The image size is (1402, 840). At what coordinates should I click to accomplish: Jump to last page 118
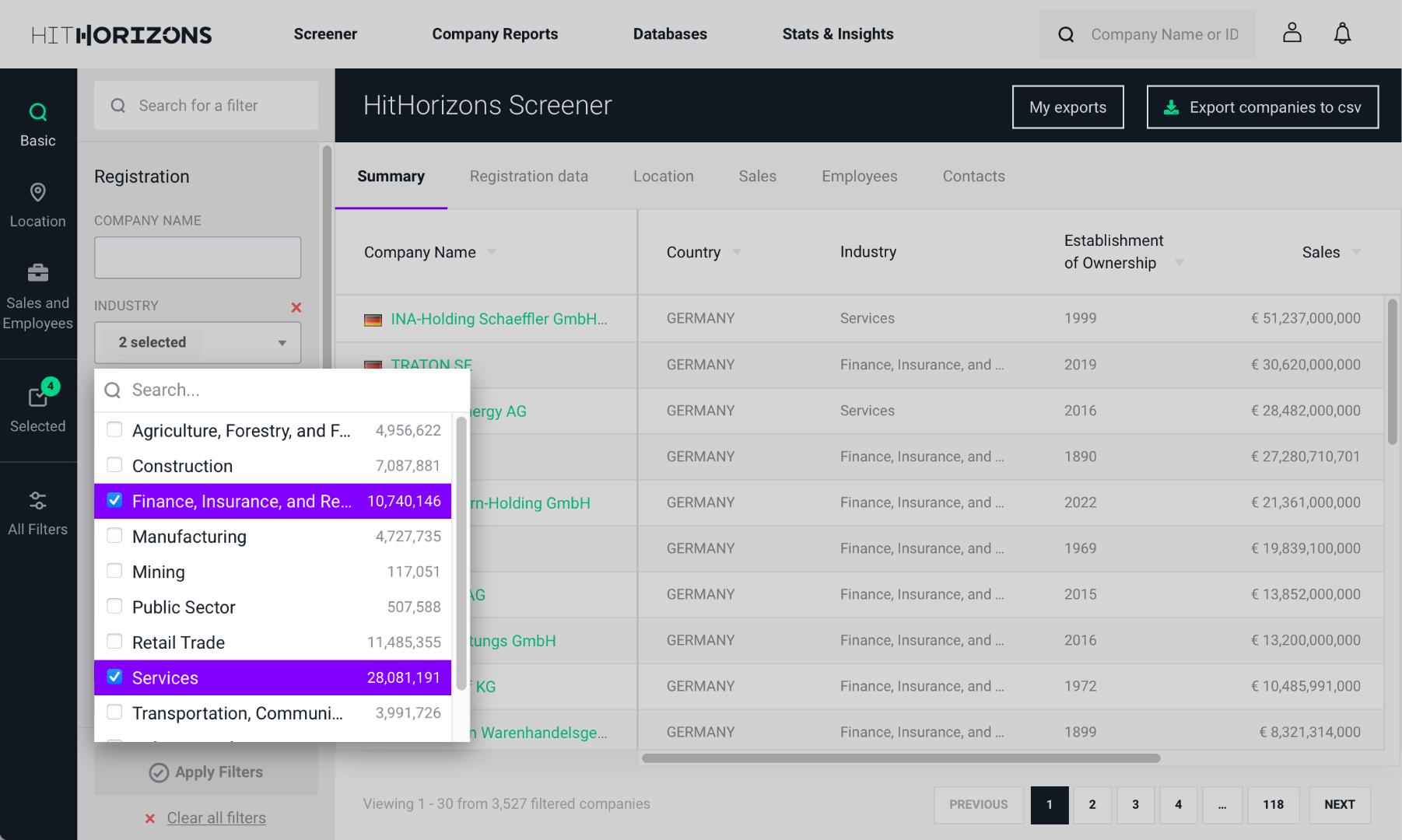[x=1274, y=805]
